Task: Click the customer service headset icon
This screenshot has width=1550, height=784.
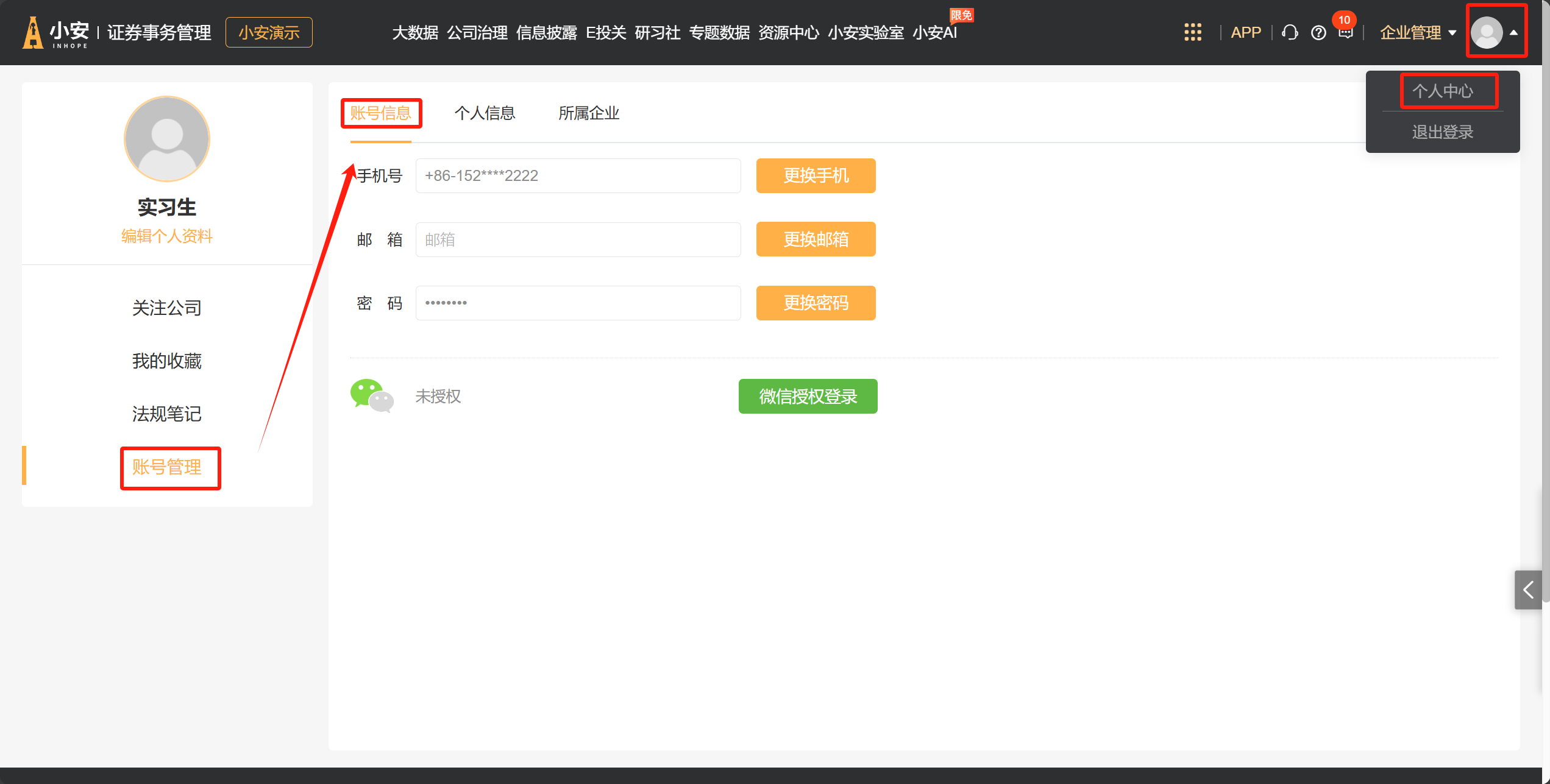Action: pos(1289,32)
